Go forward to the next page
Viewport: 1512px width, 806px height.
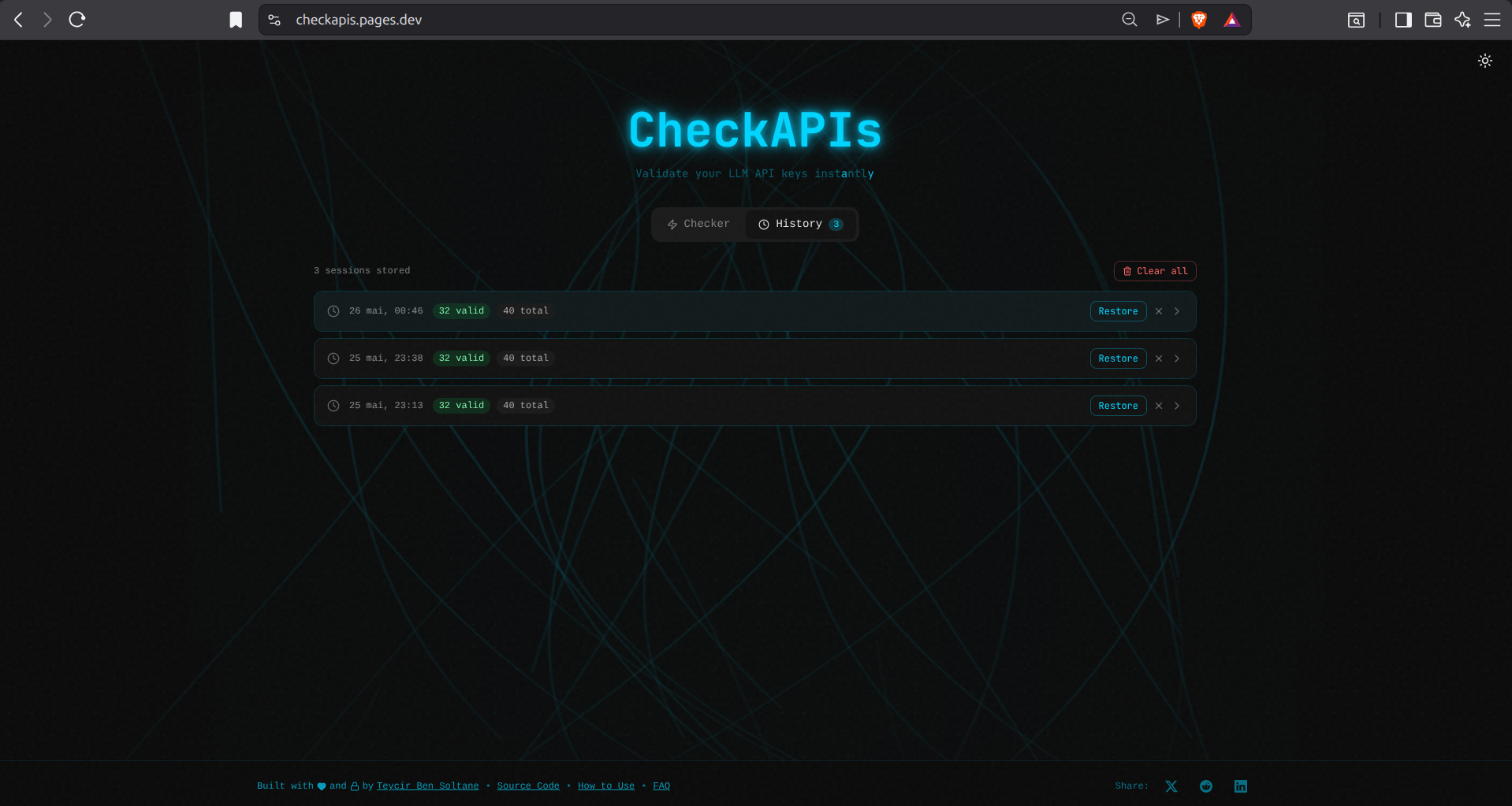(x=47, y=20)
